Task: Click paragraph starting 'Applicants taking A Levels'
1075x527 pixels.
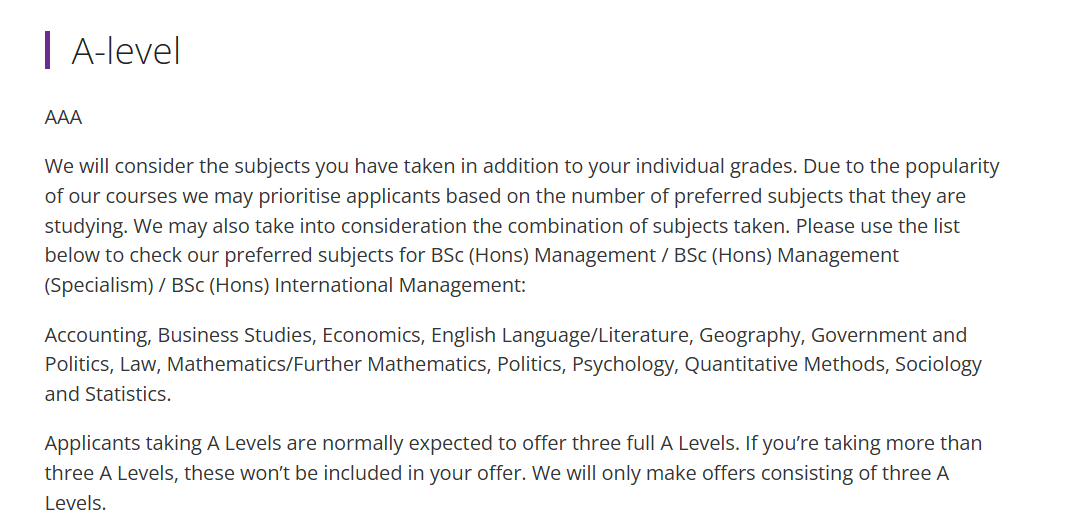Action: 514,473
